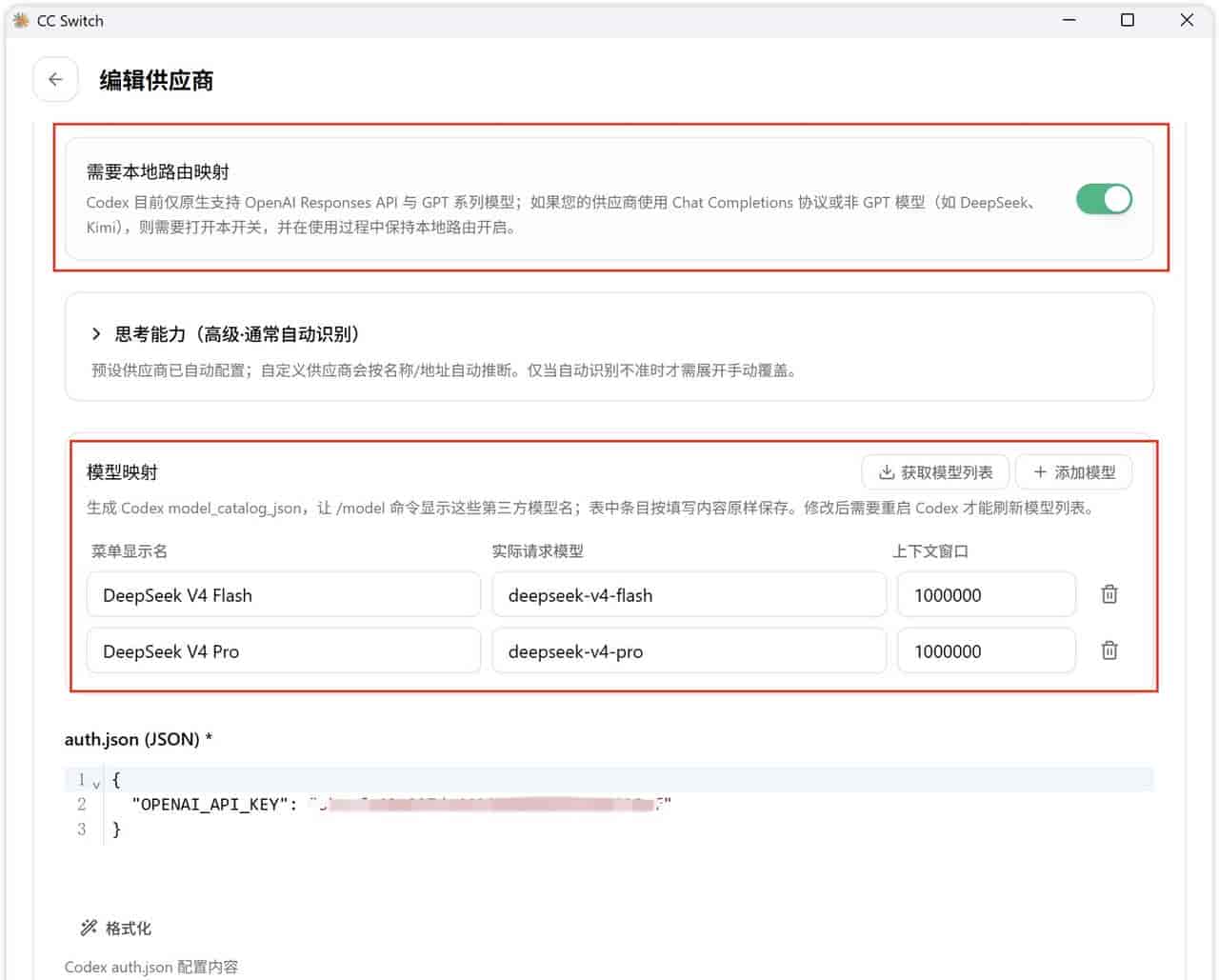This screenshot has height=980, width=1219.
Task: Edit the deepseek-v4-pro request model field
Action: coord(689,651)
